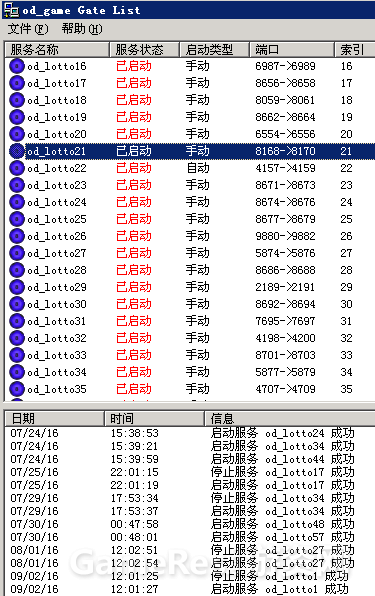Click index value 28

(346, 270)
